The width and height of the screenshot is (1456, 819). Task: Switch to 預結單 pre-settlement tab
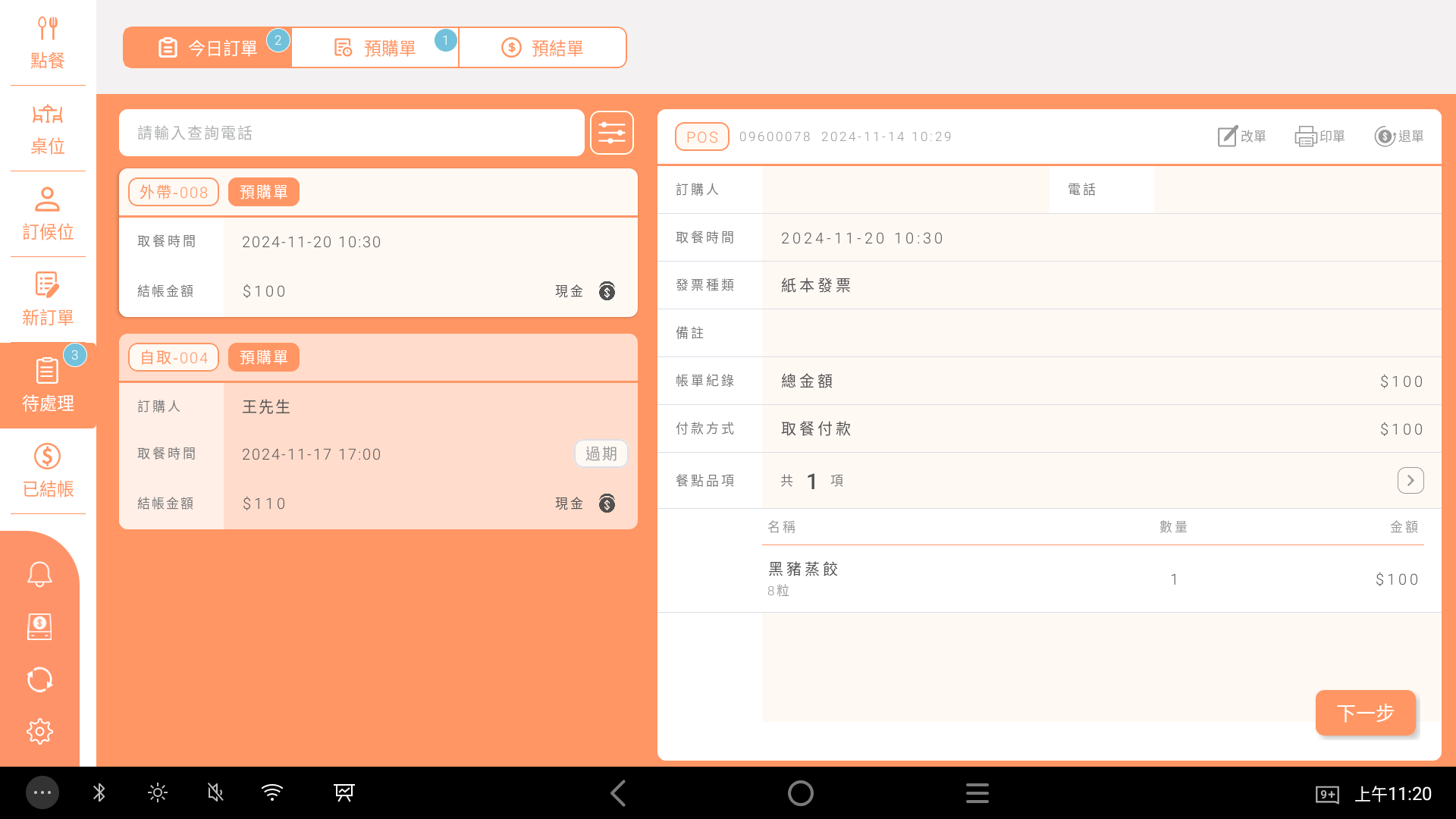(542, 48)
